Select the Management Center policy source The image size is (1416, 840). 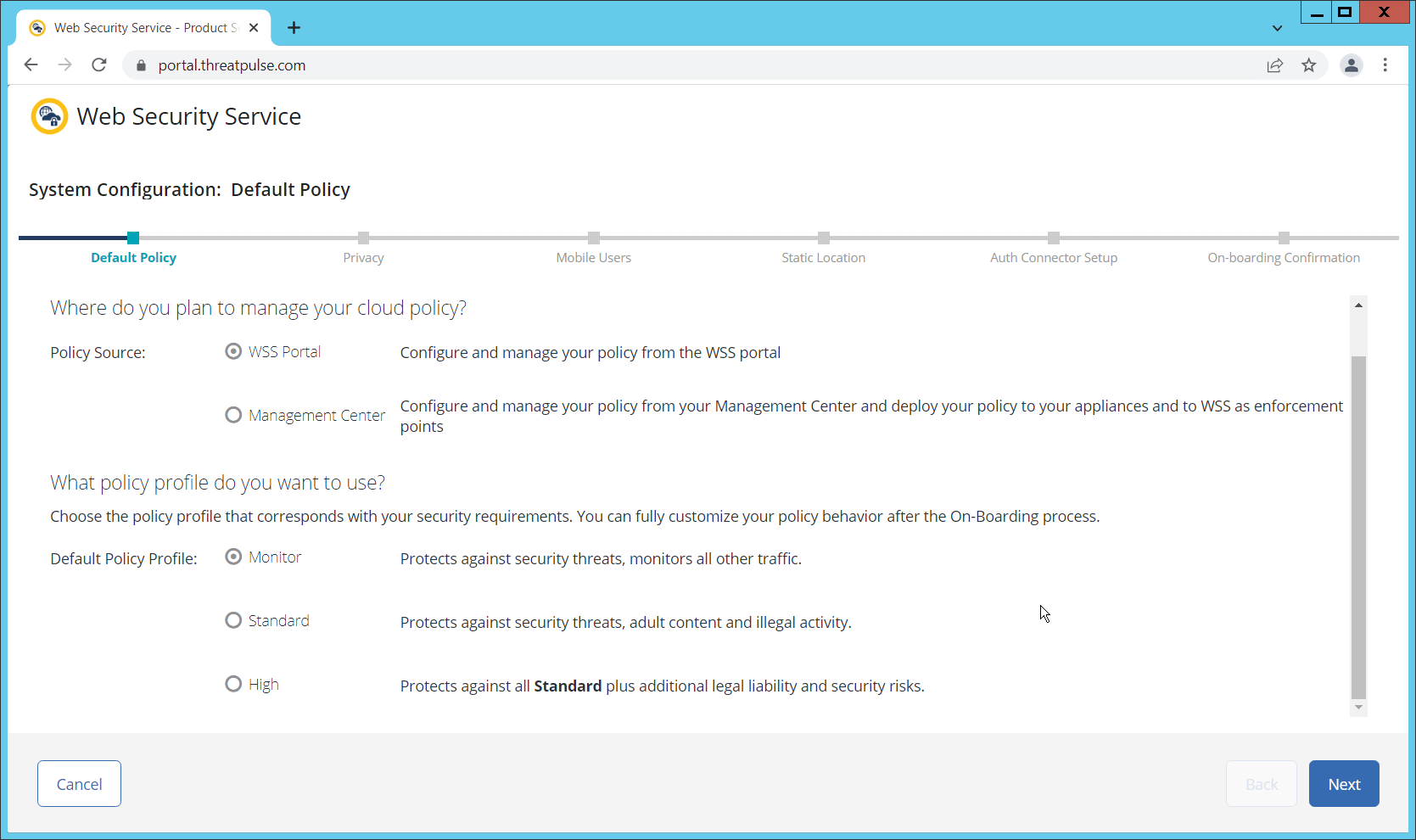pyautogui.click(x=233, y=415)
